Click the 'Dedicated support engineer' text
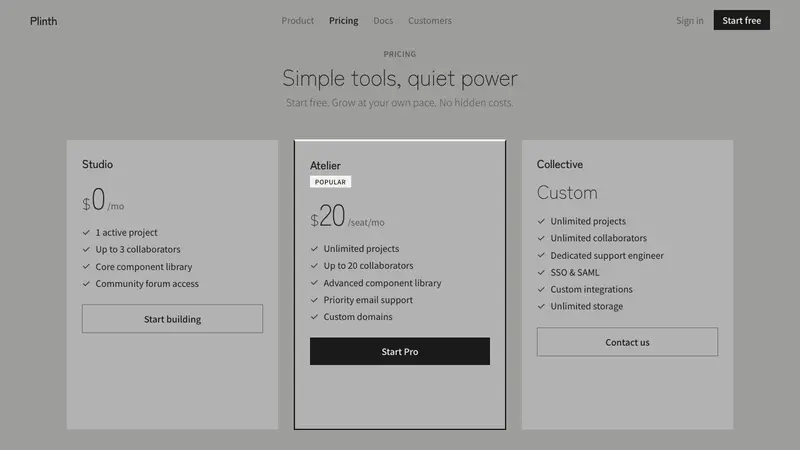The width and height of the screenshot is (800, 450). click(607, 255)
